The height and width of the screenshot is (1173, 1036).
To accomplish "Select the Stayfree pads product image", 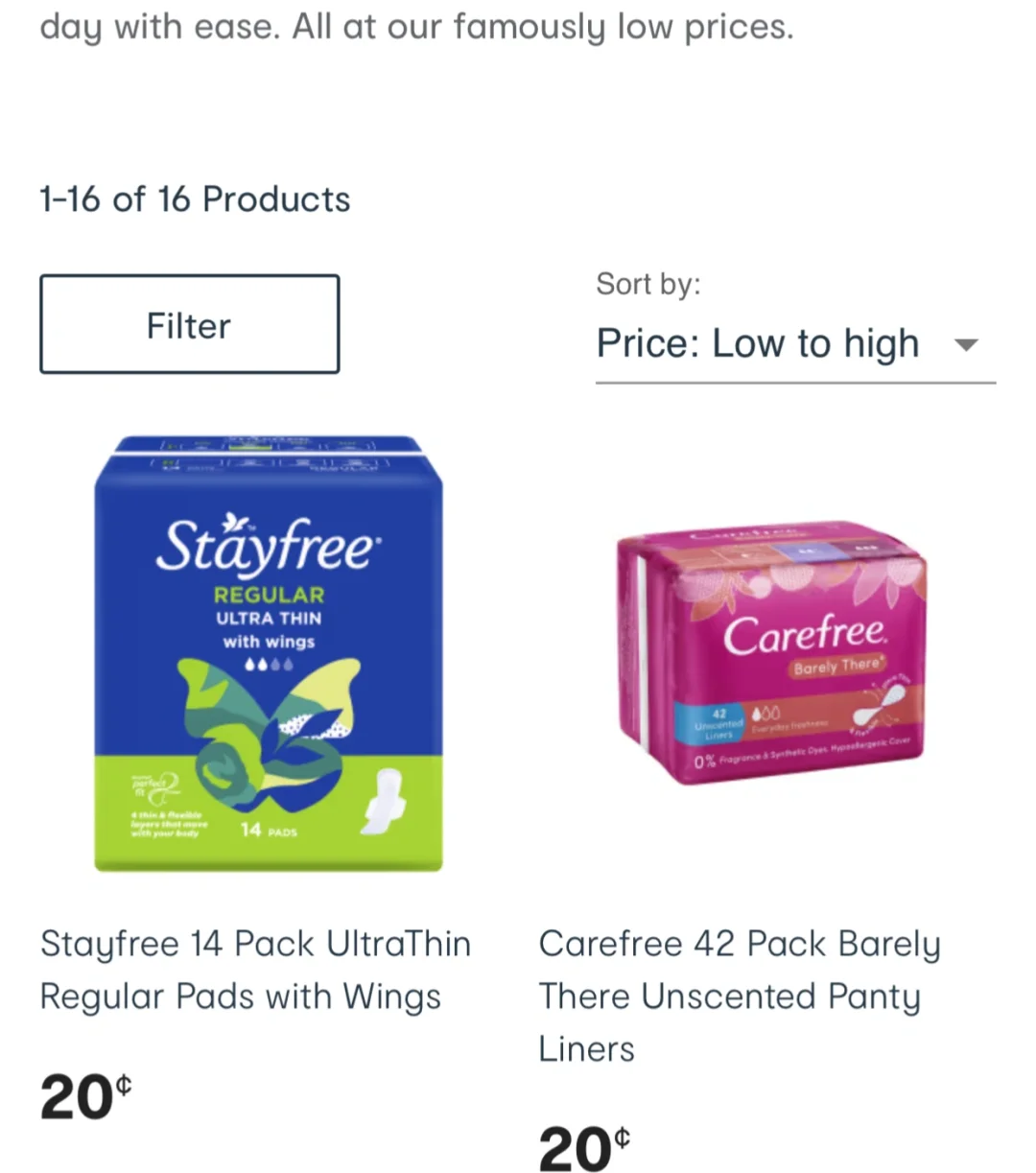I will (x=269, y=652).
